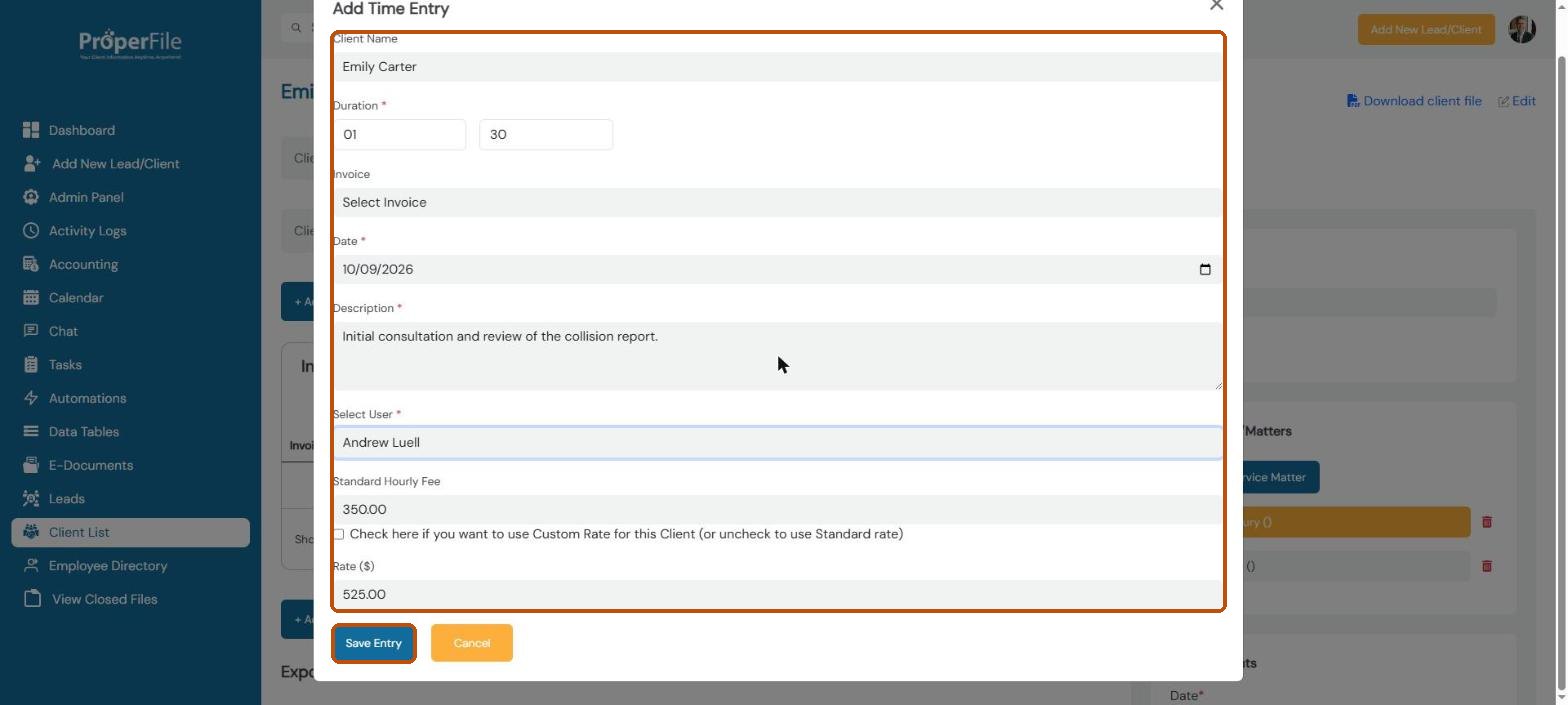The height and width of the screenshot is (705, 1568).
Task: Click the Download client file icon
Action: click(1353, 101)
